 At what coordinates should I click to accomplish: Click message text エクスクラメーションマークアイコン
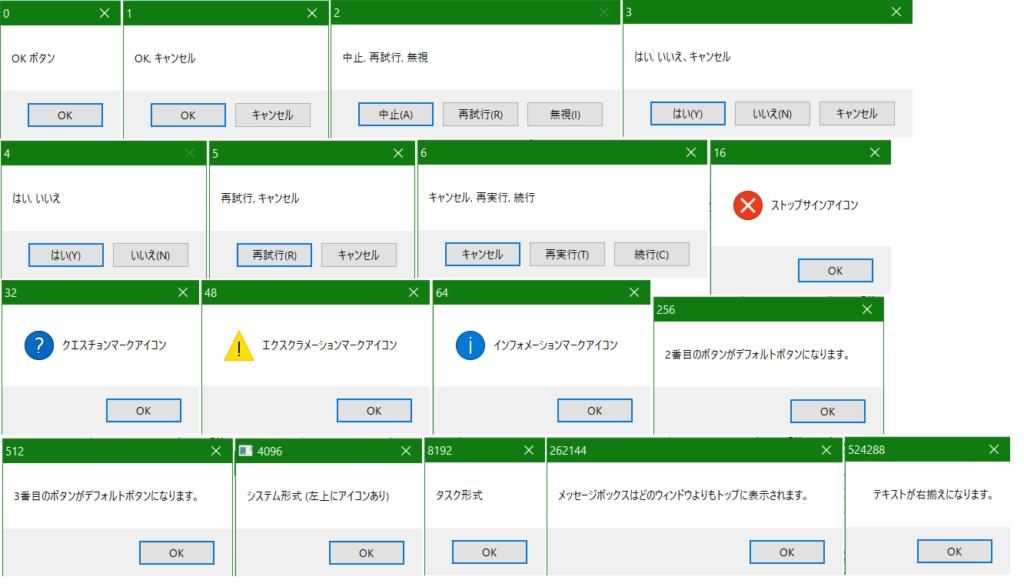pyautogui.click(x=330, y=345)
